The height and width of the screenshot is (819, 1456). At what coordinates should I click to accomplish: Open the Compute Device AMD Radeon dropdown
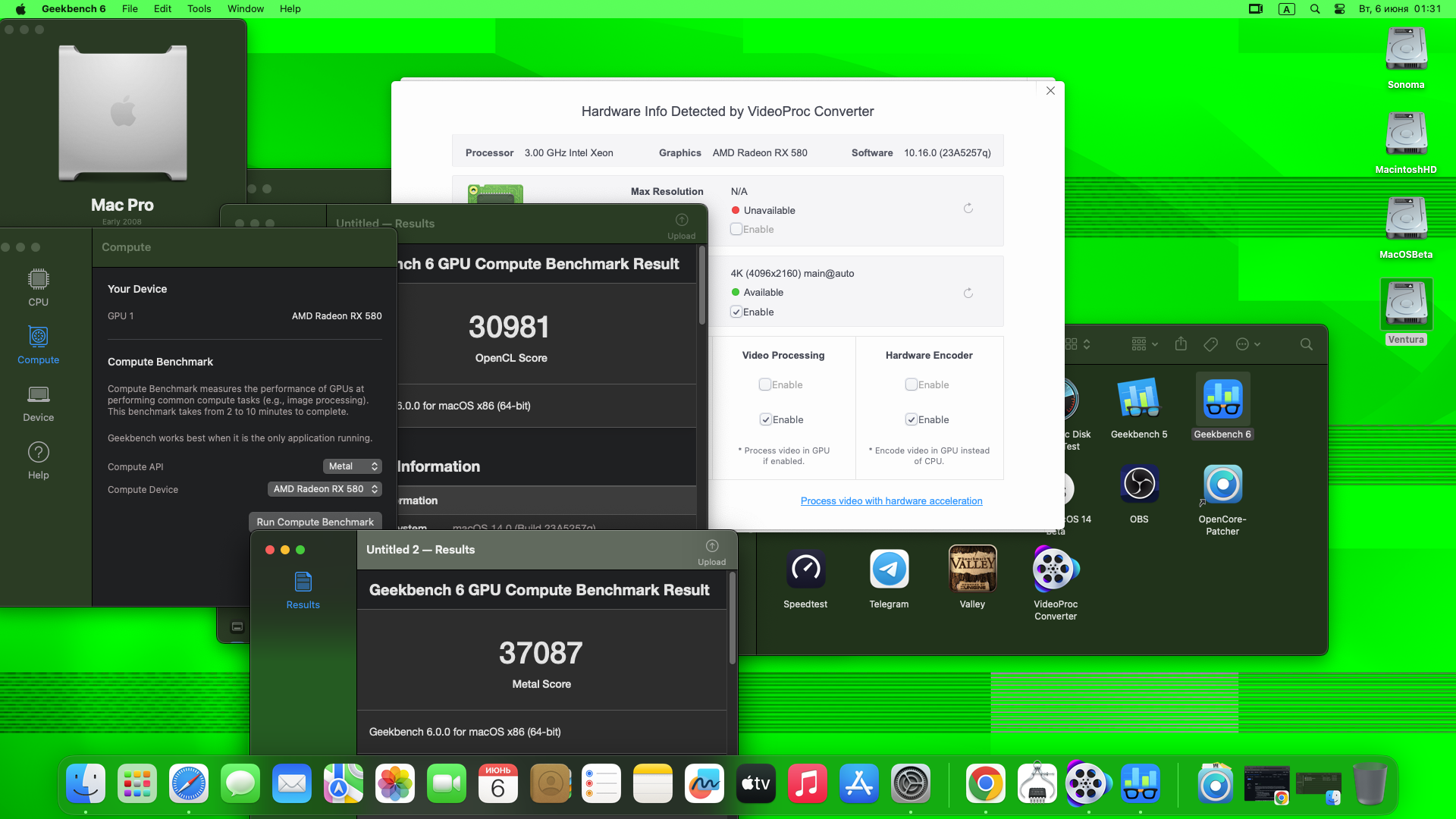(325, 489)
